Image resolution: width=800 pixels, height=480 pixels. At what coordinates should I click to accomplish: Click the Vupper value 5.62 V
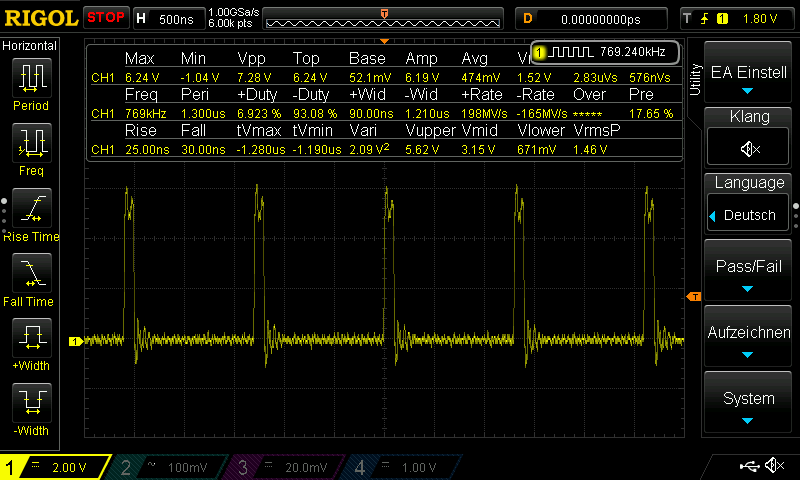click(x=422, y=149)
